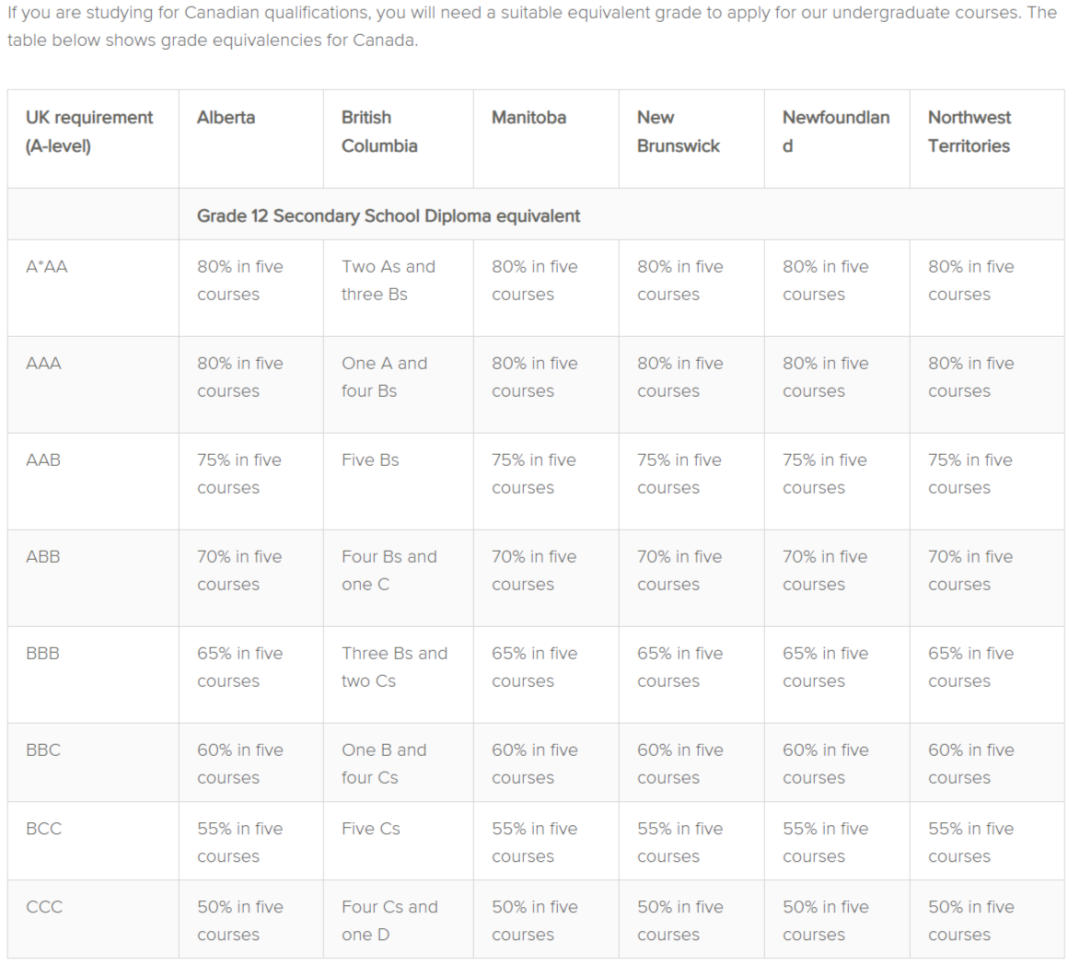The width and height of the screenshot is (1080, 965).
Task: Click the 'British Columbia' column header
Action: coord(398,138)
